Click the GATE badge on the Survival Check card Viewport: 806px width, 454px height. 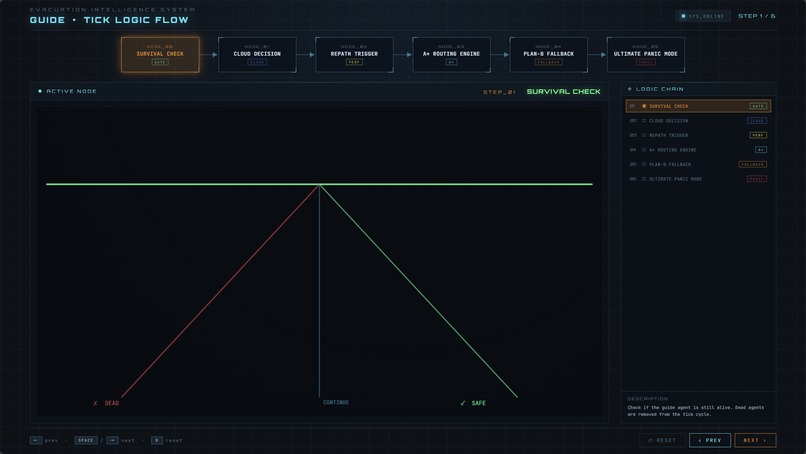(x=160, y=62)
